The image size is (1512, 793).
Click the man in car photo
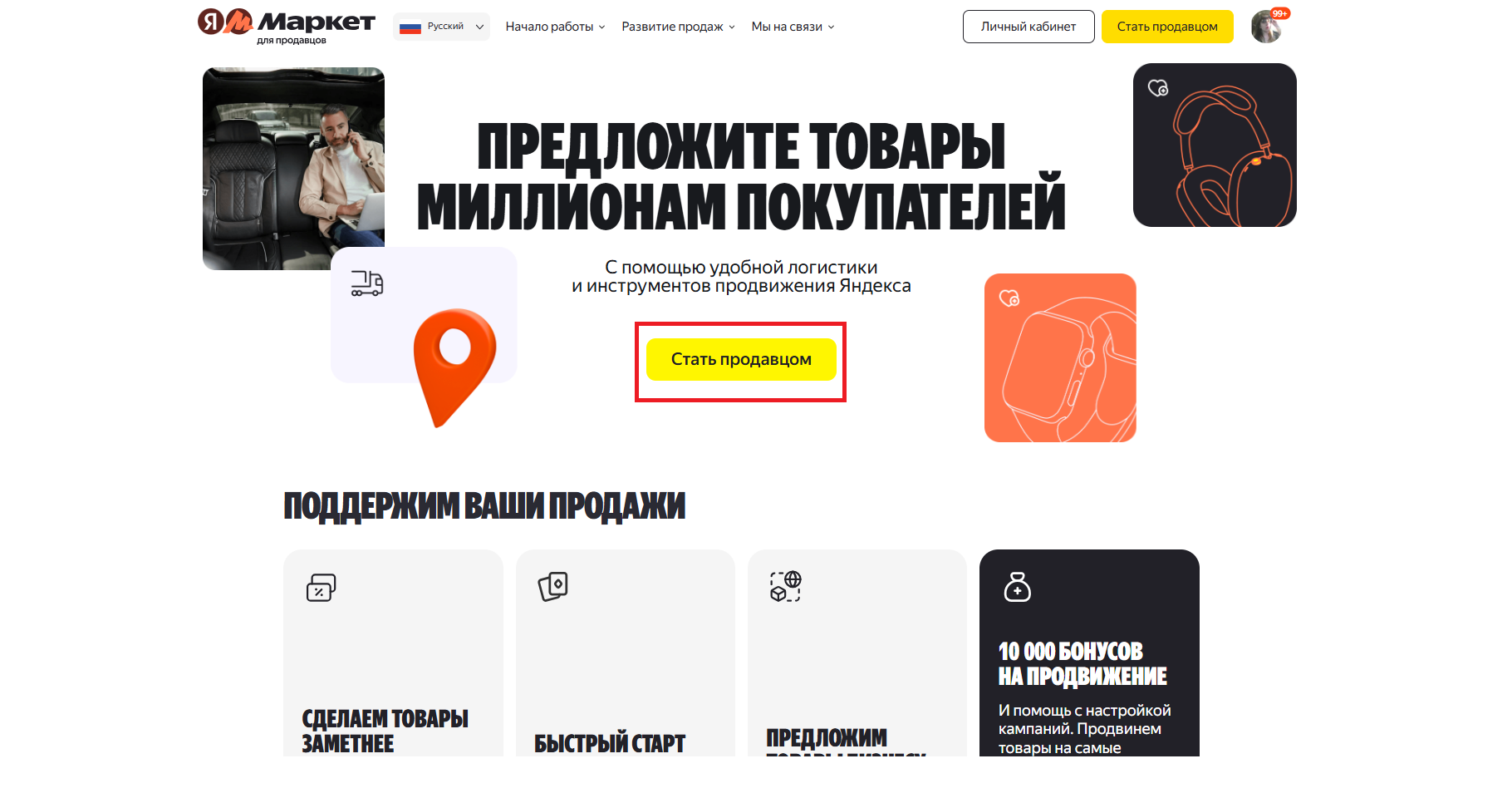click(x=293, y=168)
